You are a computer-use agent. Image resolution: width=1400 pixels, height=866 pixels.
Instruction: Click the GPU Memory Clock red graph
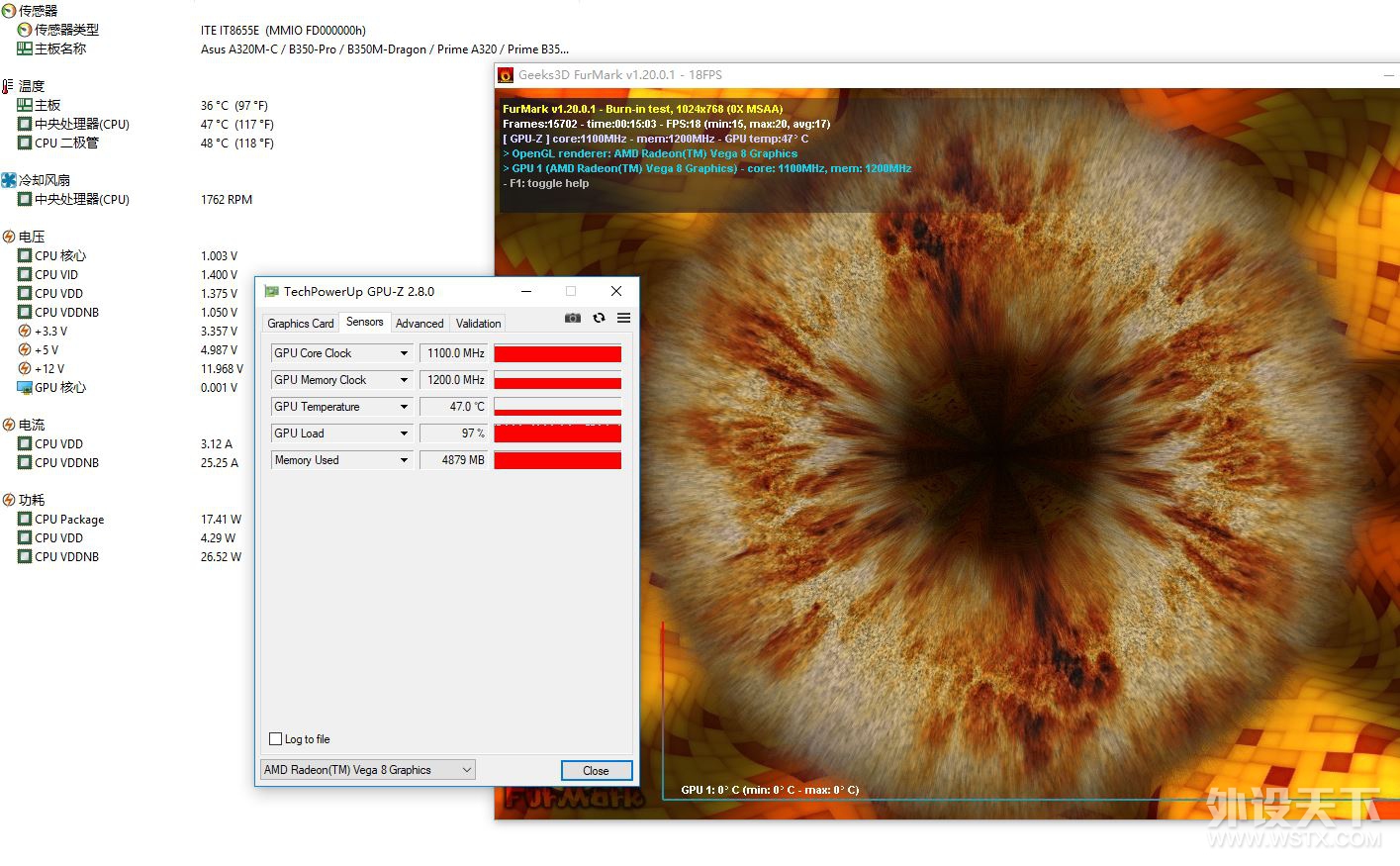(558, 380)
